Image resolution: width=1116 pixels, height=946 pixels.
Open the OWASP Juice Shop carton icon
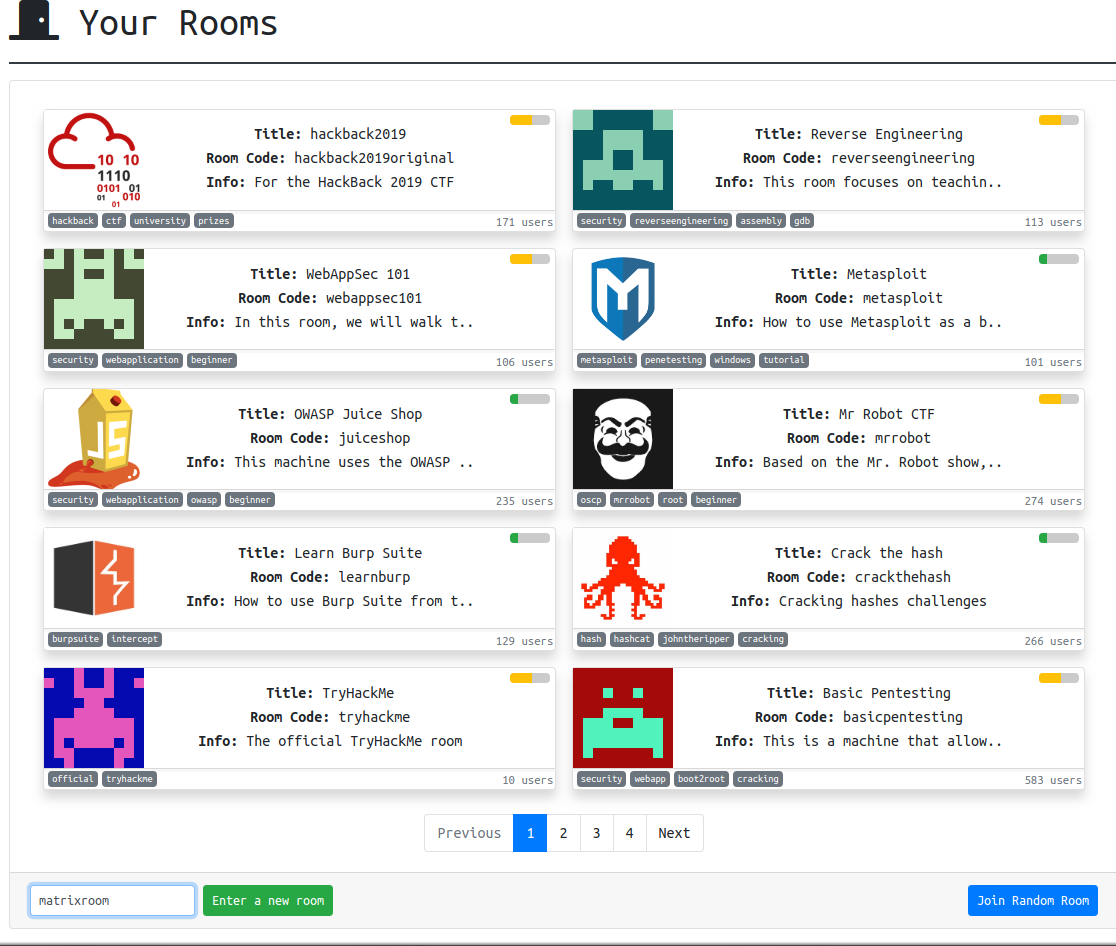click(x=94, y=438)
